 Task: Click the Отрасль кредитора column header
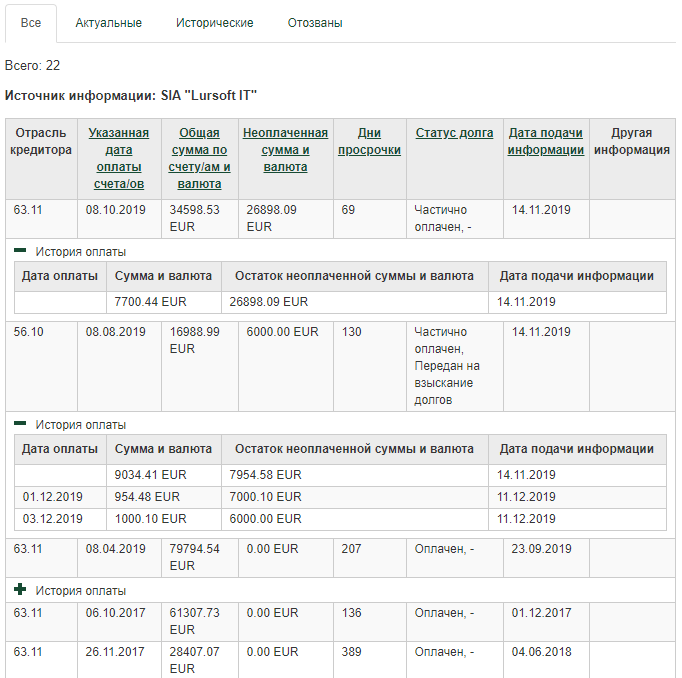coord(41,141)
